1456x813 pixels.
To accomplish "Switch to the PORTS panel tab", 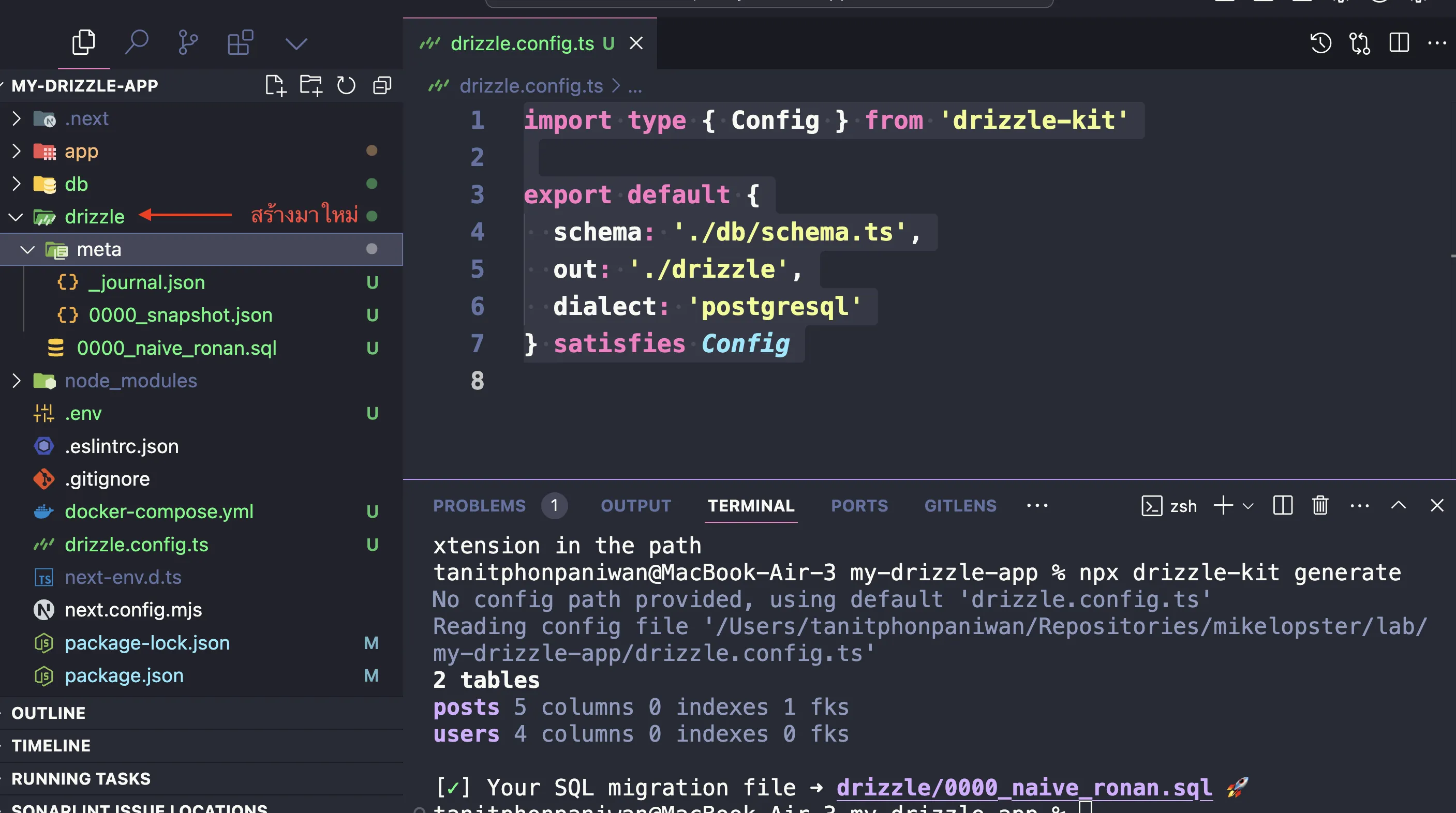I will [859, 506].
